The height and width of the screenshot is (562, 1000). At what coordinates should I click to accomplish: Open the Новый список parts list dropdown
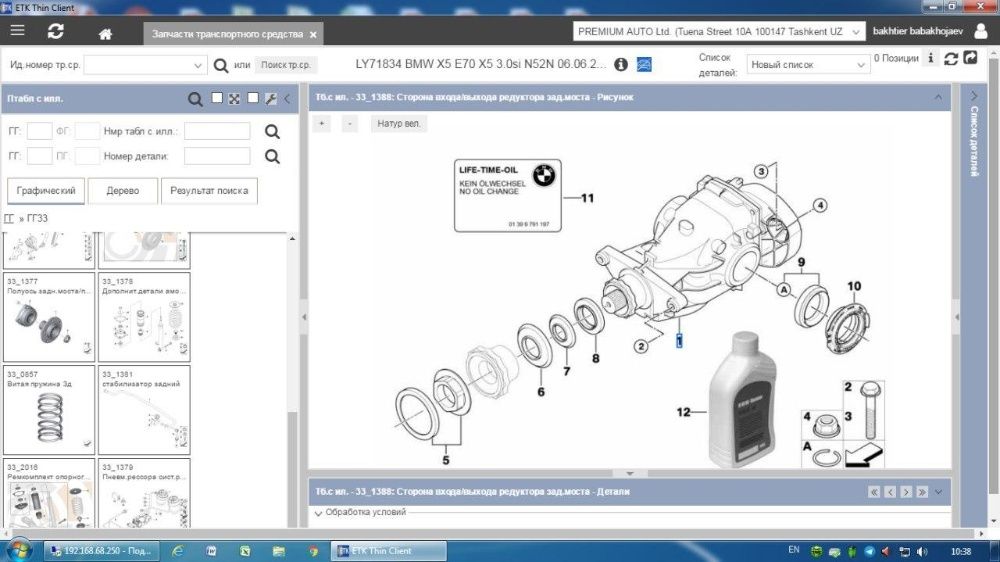(x=807, y=65)
